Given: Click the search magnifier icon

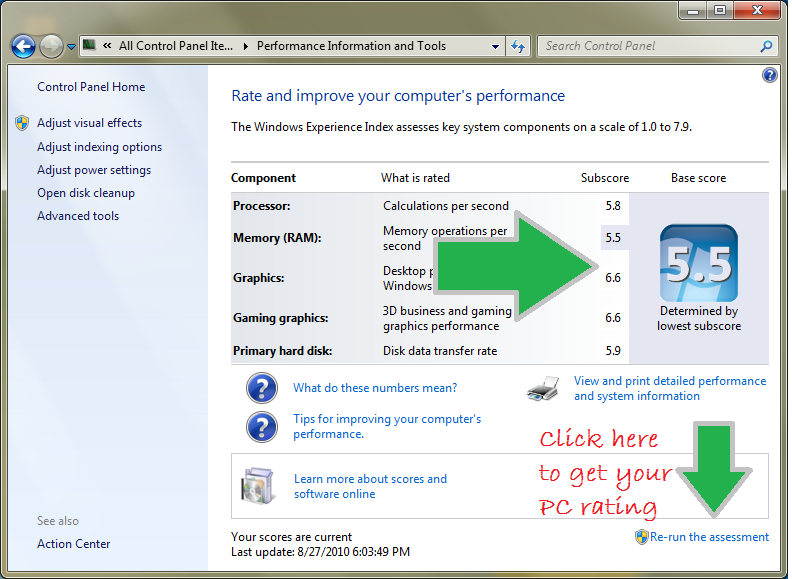Looking at the screenshot, I should click(766, 46).
